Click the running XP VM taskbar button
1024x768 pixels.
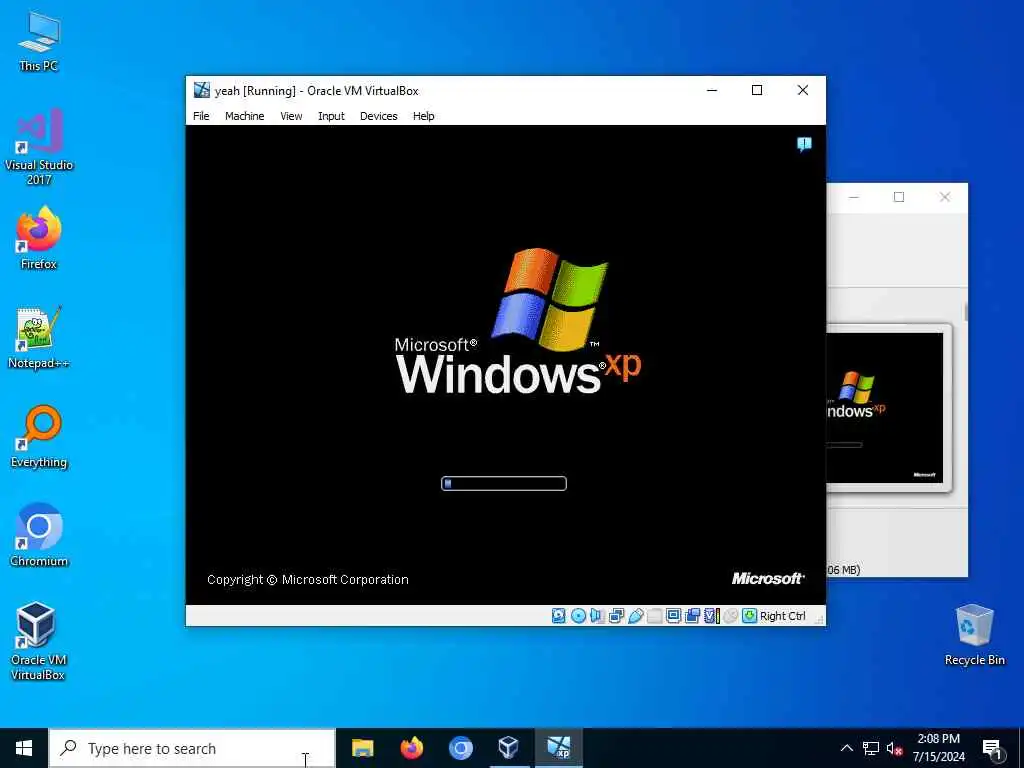(x=558, y=748)
